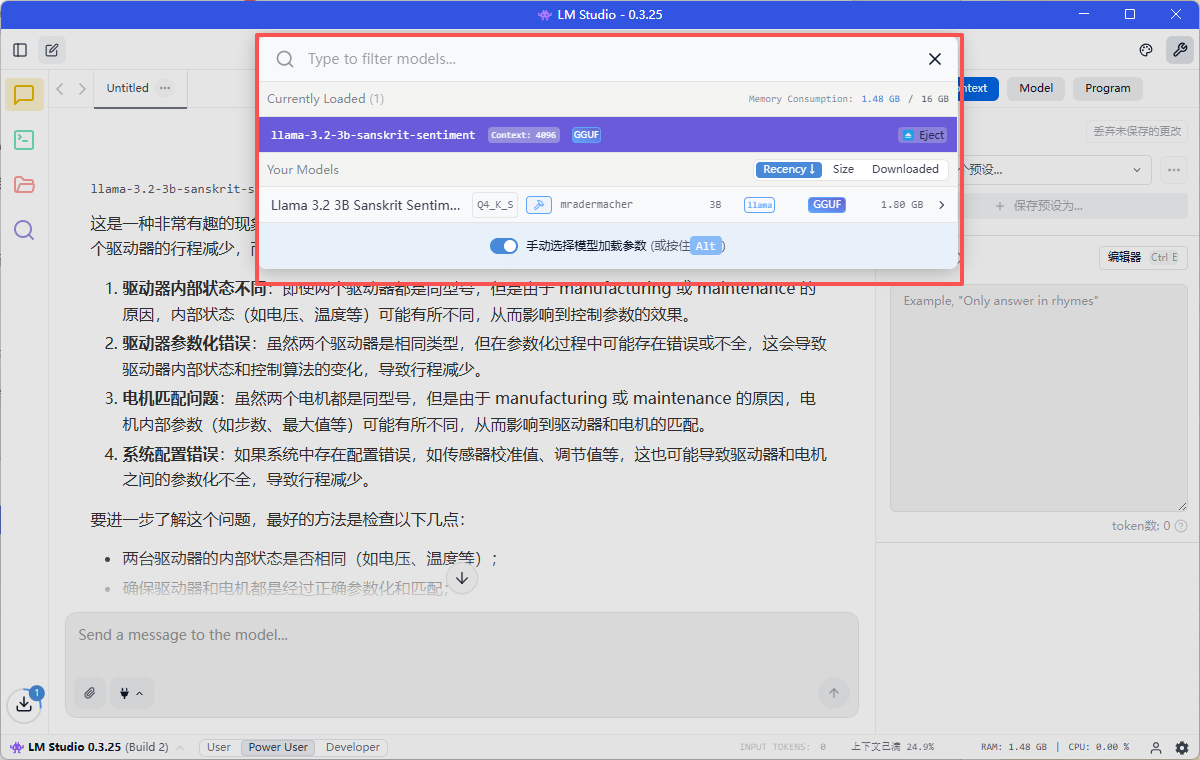Click RAM usage readout in status bar
This screenshot has width=1200, height=760.
[x=1014, y=747]
